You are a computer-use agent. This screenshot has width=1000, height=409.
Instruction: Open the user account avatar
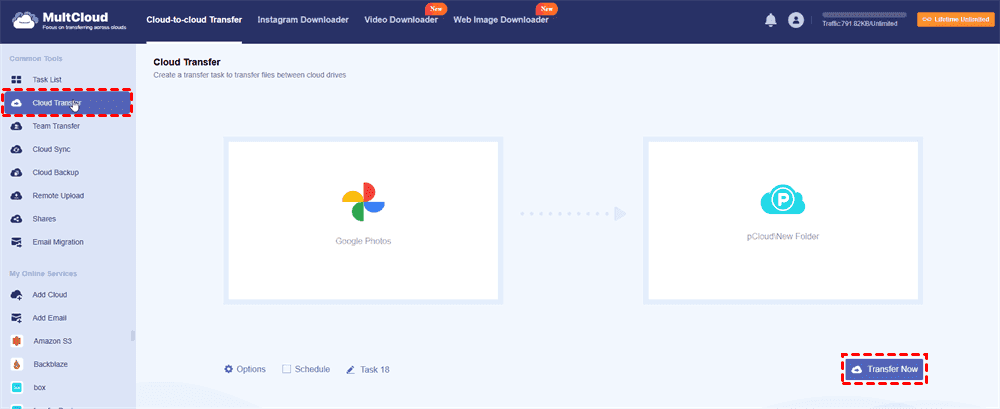(795, 20)
